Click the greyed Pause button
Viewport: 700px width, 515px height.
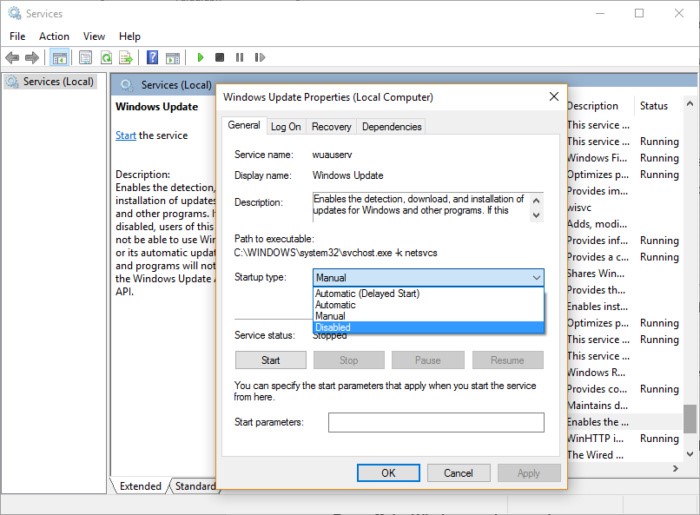coord(428,360)
